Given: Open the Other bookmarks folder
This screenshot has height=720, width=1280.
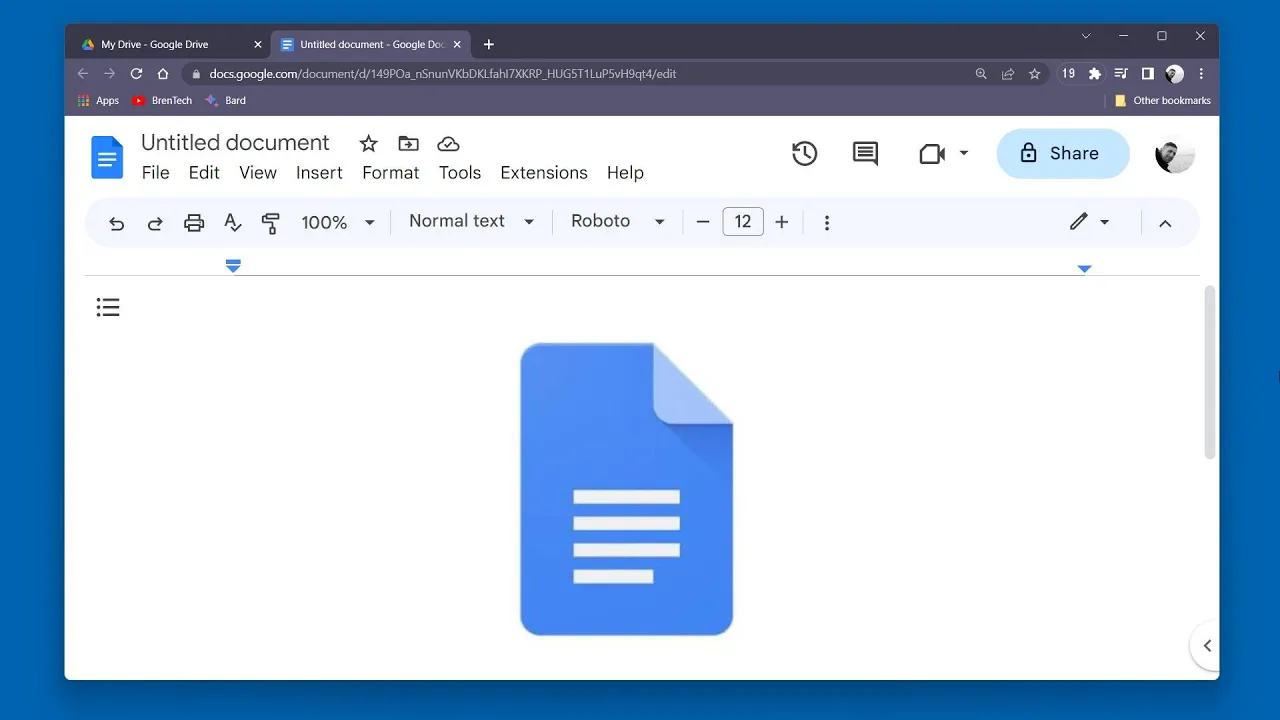Looking at the screenshot, I should pos(1162,100).
